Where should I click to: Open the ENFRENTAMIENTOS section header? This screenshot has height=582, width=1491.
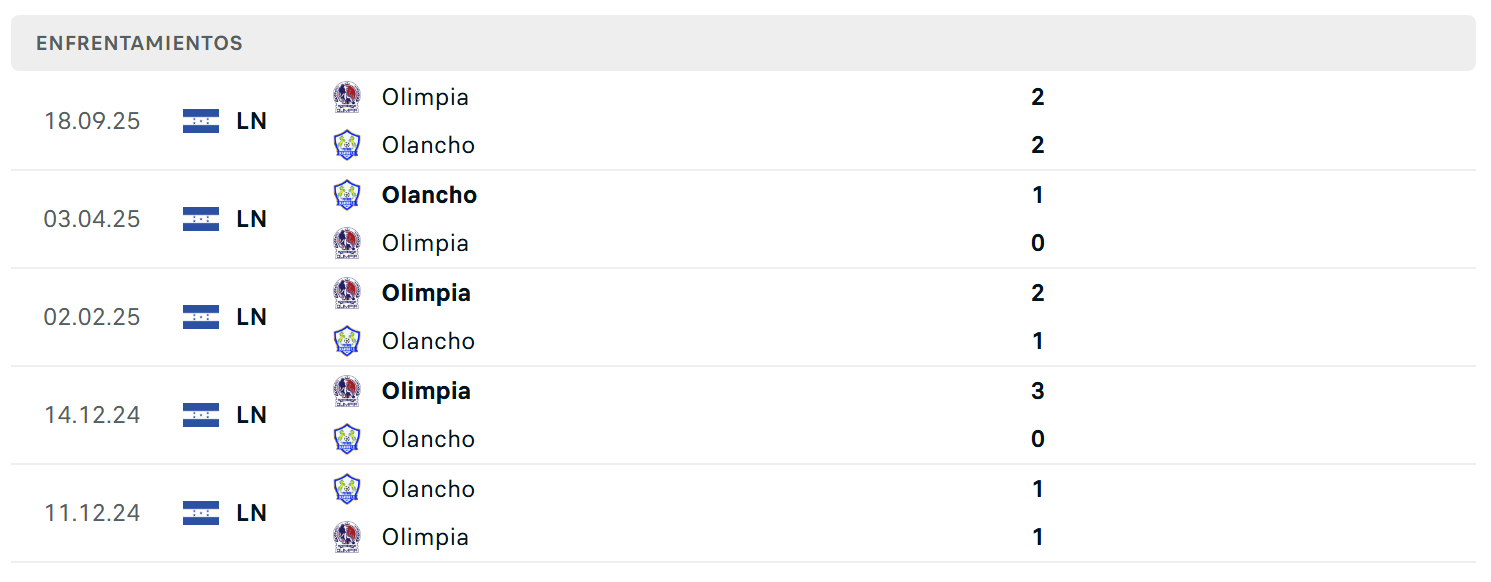click(743, 43)
